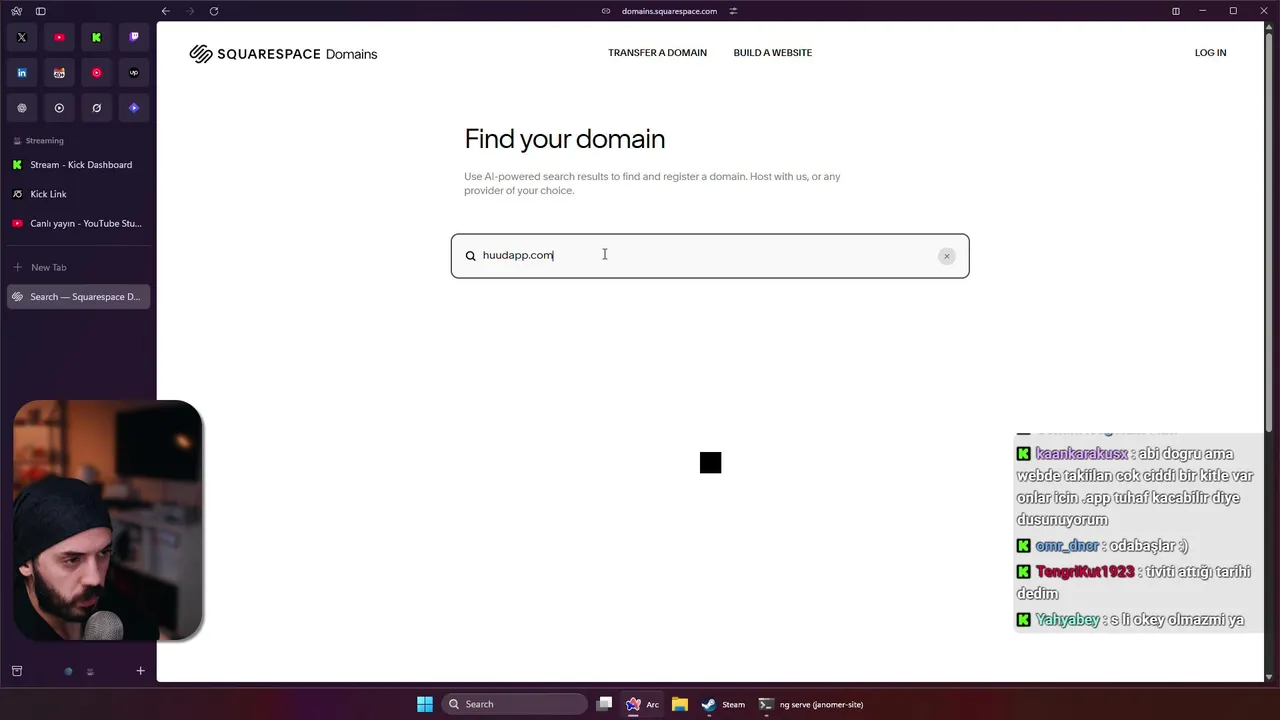1280x720 pixels.
Task: Open the circular play-button pinned favorite
Action: tap(59, 108)
